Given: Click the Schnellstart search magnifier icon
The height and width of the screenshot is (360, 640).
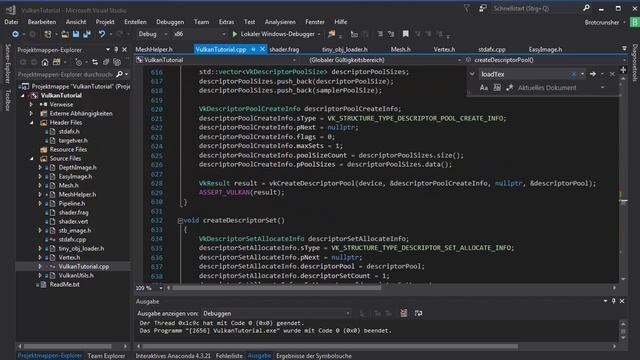Looking at the screenshot, I should 587,8.
